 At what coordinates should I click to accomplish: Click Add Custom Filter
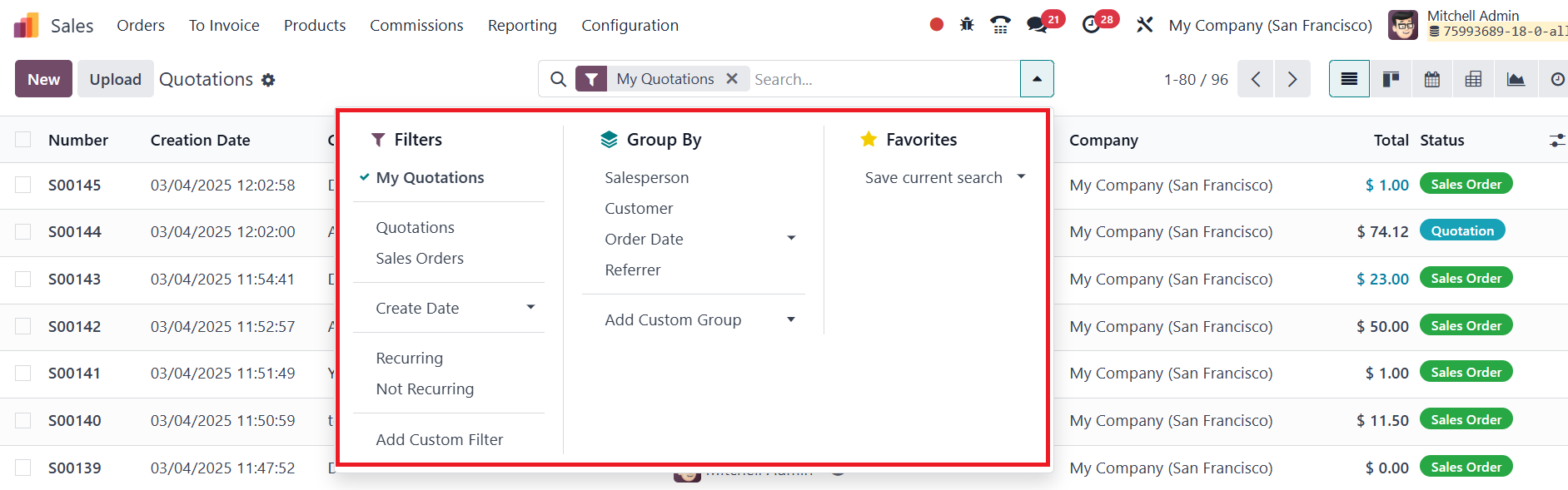tap(439, 439)
